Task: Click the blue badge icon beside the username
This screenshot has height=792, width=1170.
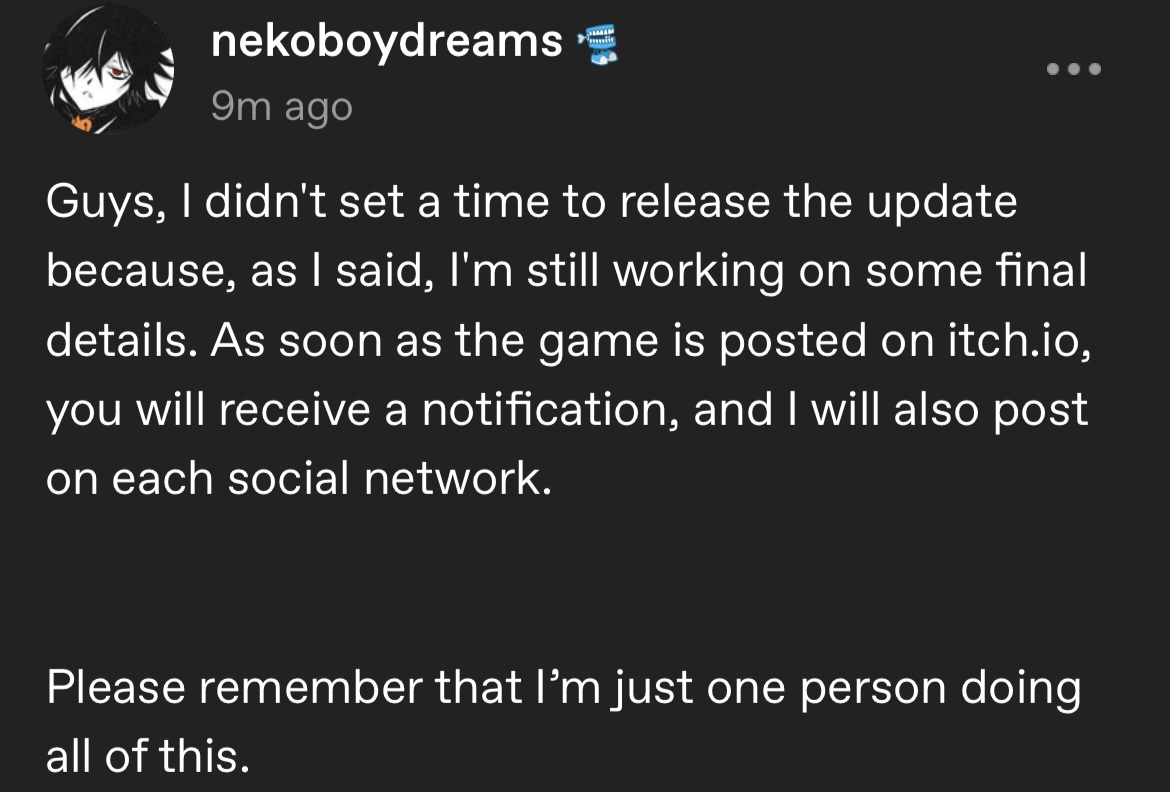Action: (599, 46)
